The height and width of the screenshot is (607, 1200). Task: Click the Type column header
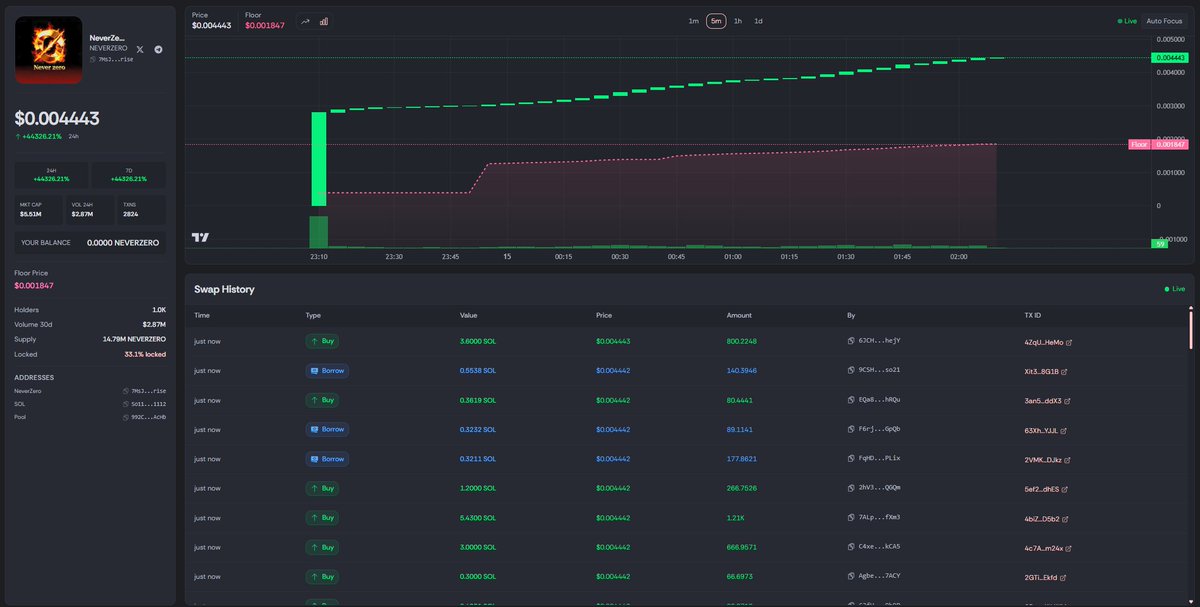[x=314, y=315]
